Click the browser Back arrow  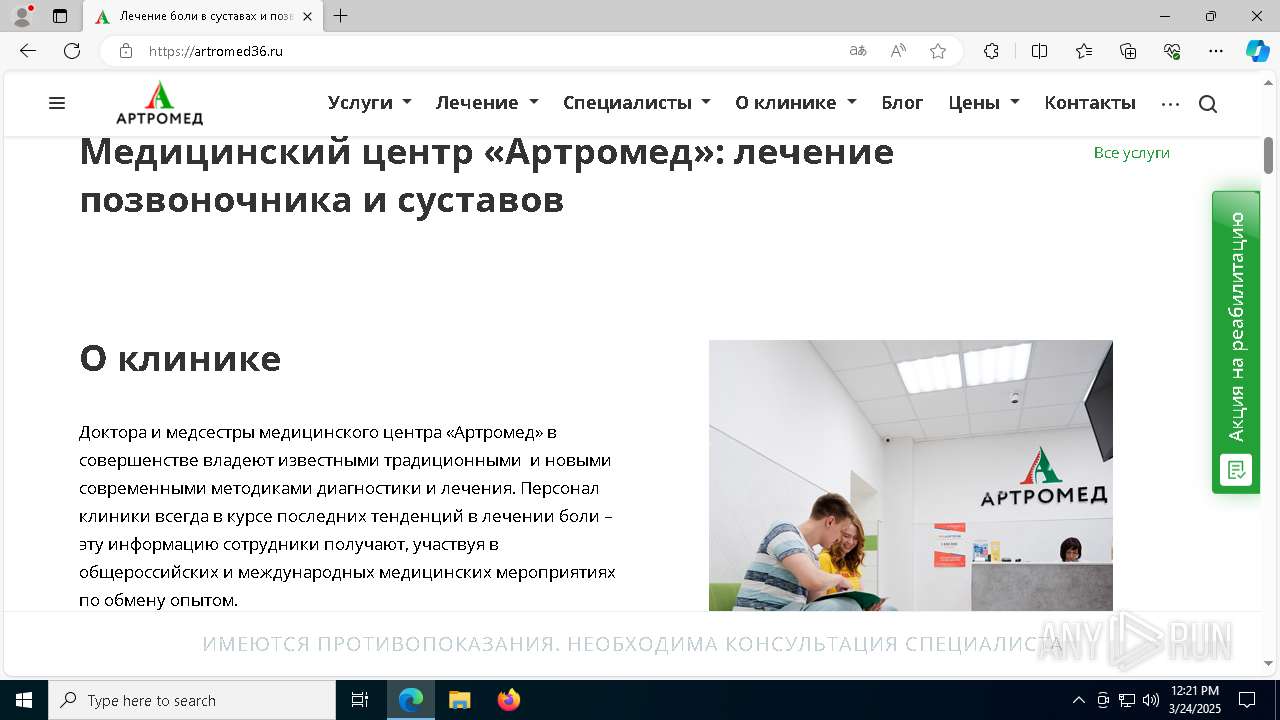point(28,51)
